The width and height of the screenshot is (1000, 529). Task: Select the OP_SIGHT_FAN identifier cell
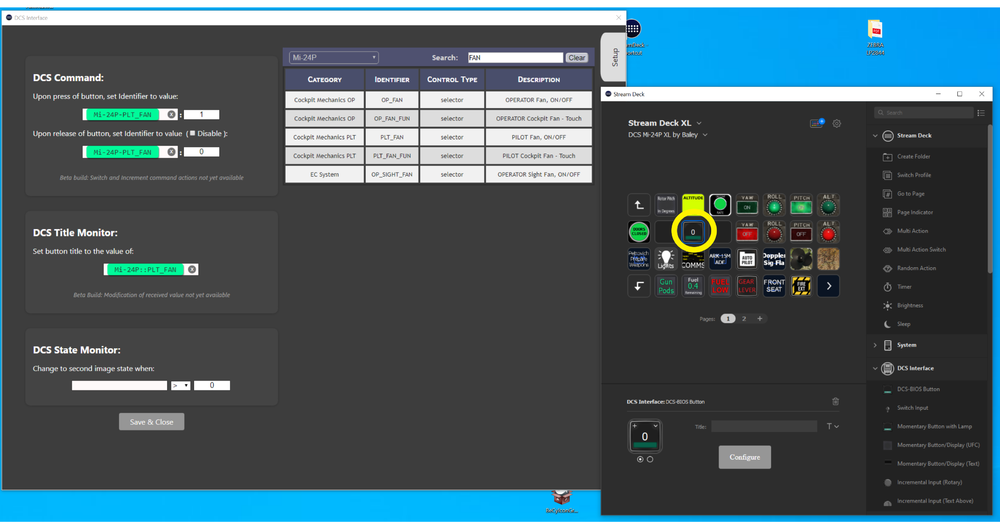pos(392,174)
